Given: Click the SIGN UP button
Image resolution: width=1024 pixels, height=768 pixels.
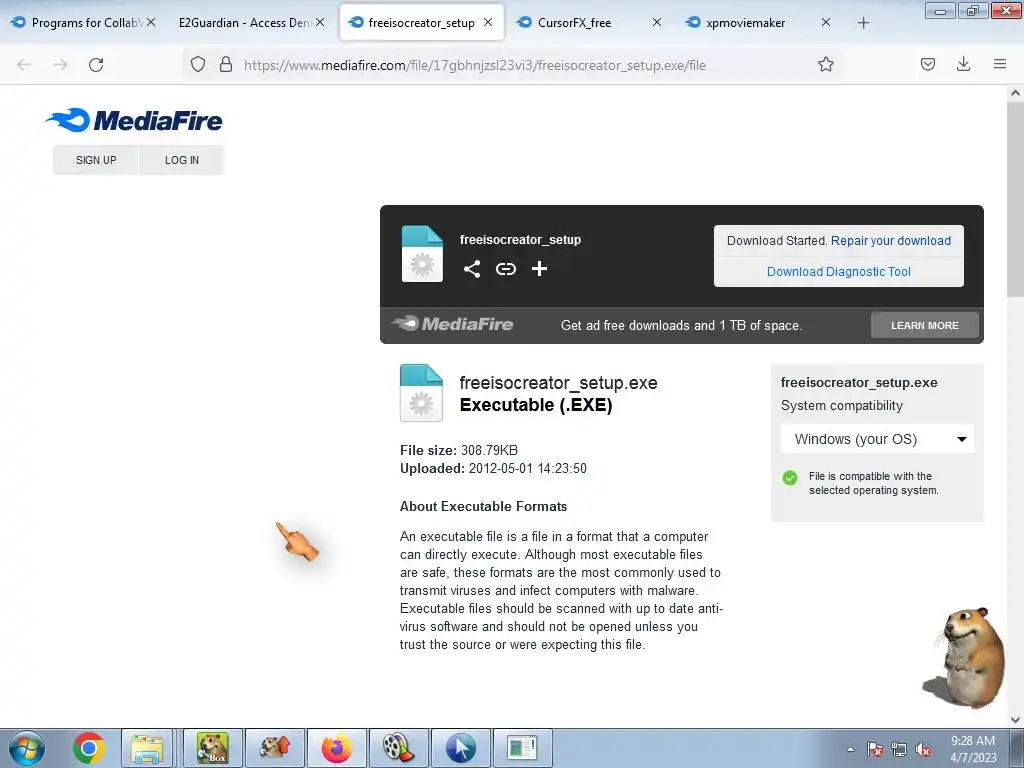Looking at the screenshot, I should 96,160.
